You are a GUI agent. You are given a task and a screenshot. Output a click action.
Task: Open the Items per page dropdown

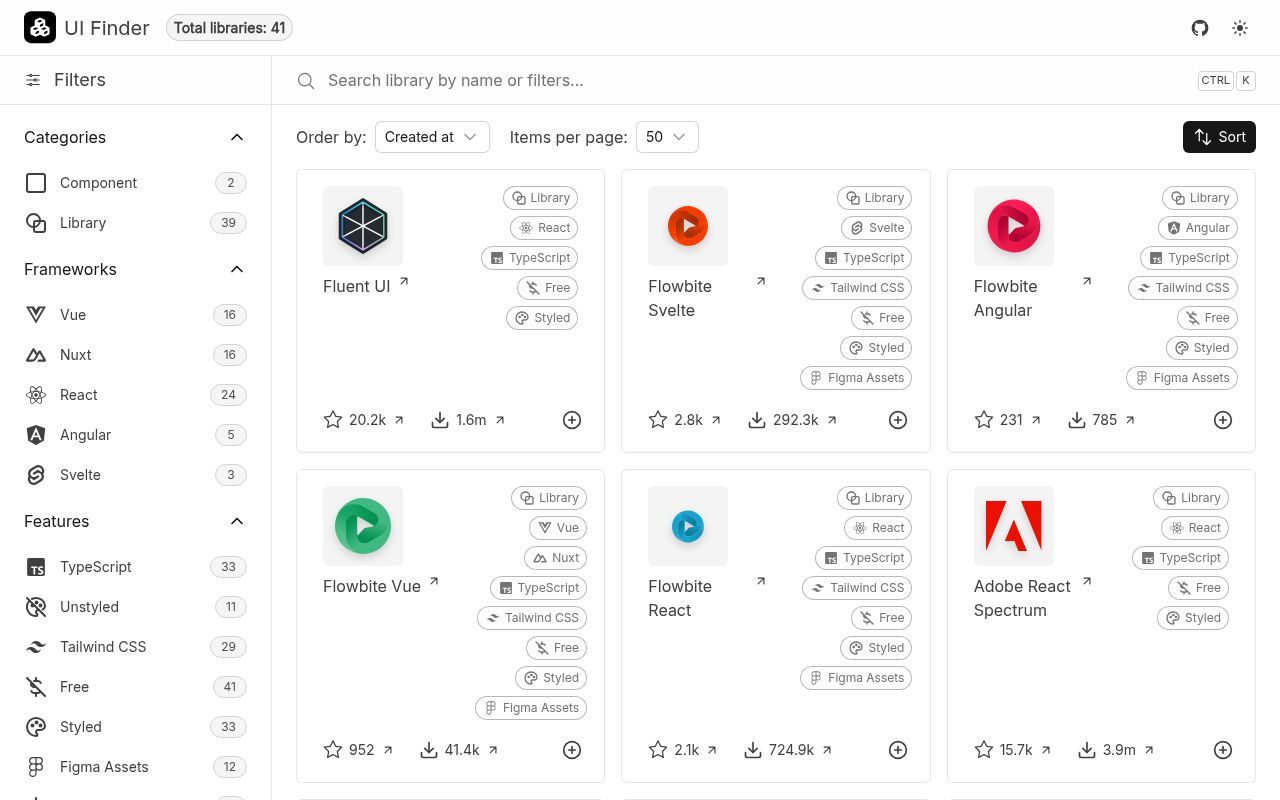(667, 137)
